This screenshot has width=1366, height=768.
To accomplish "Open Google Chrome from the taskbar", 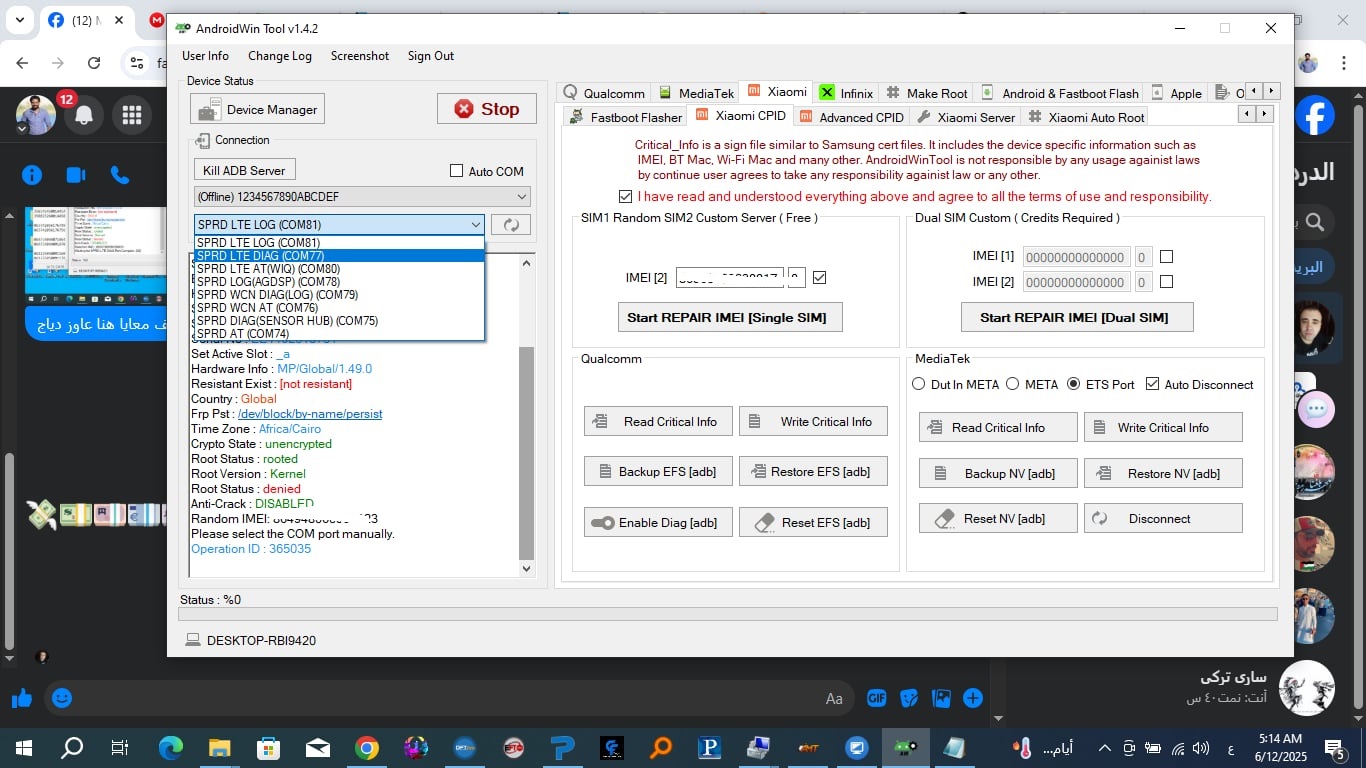I will [367, 747].
